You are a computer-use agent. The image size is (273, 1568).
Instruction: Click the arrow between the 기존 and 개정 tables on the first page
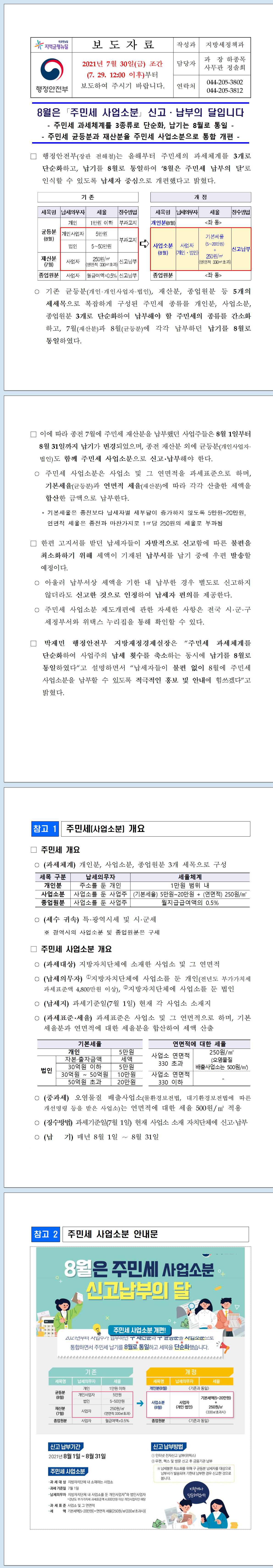tap(144, 244)
